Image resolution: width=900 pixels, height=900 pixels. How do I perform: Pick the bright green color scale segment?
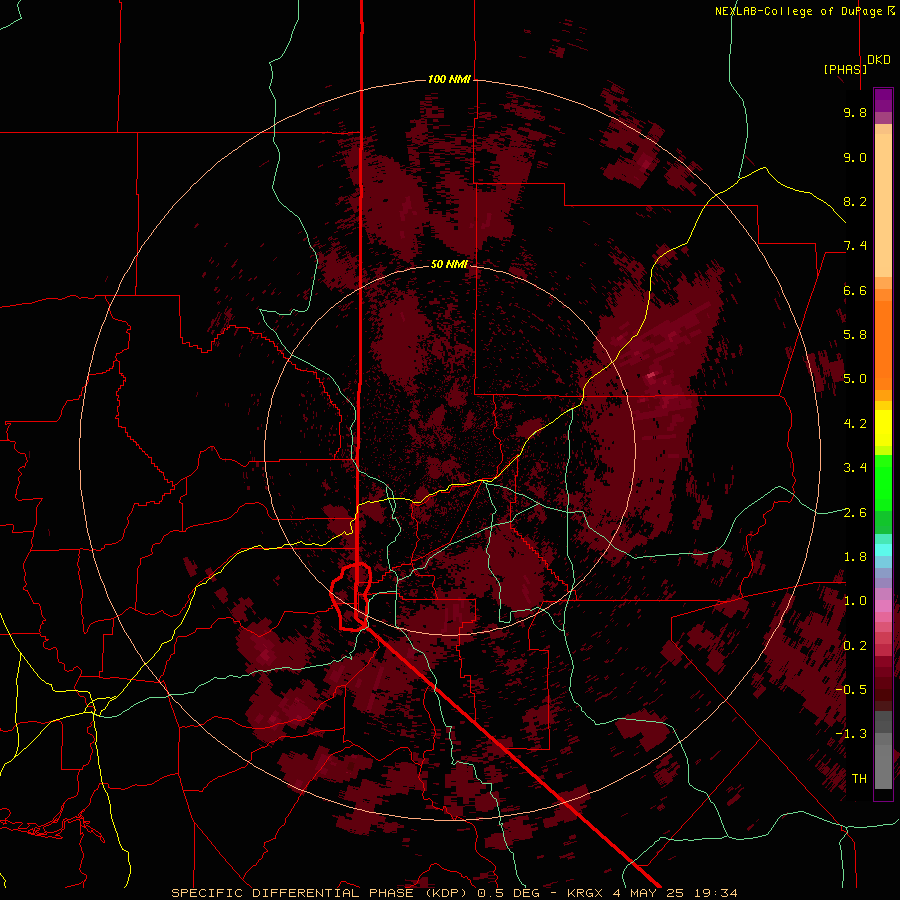(883, 483)
